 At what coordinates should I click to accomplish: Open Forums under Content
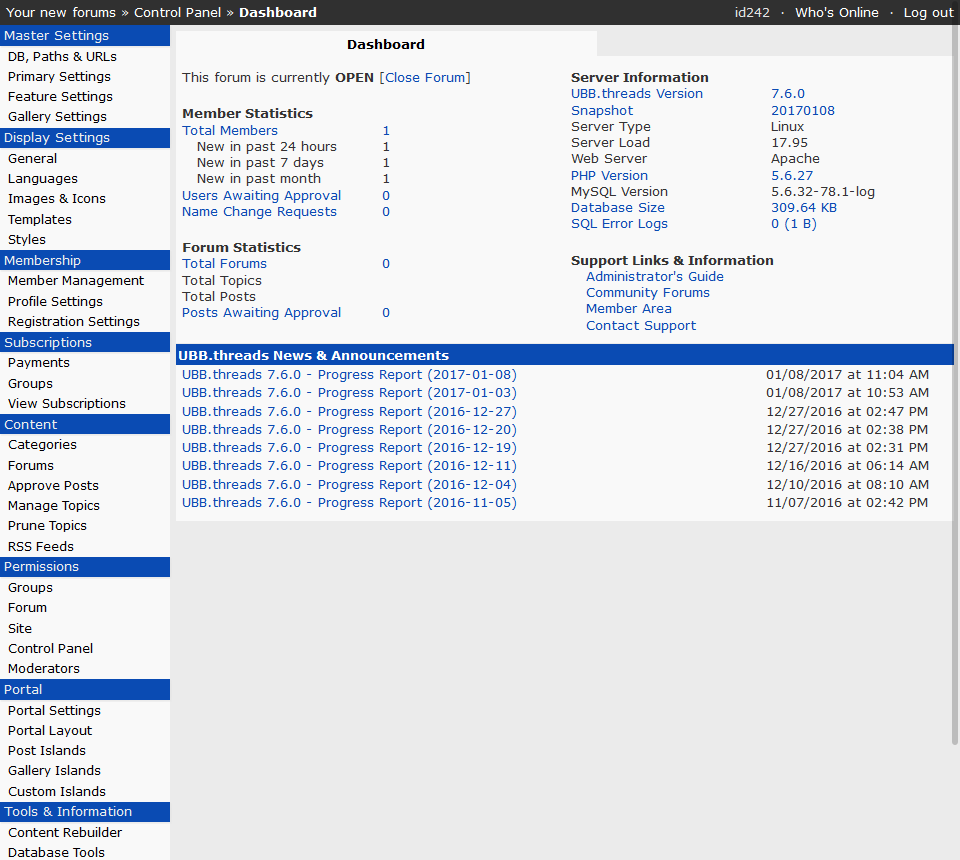(x=31, y=465)
